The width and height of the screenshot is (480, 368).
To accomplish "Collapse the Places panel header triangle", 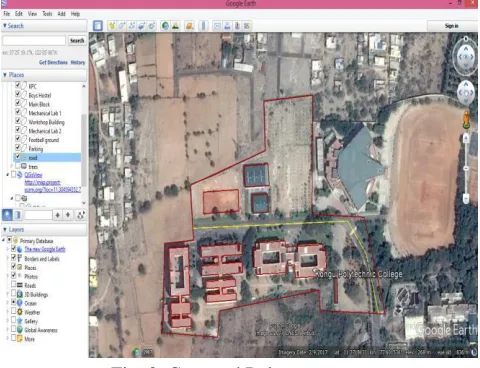I will 5,75.
